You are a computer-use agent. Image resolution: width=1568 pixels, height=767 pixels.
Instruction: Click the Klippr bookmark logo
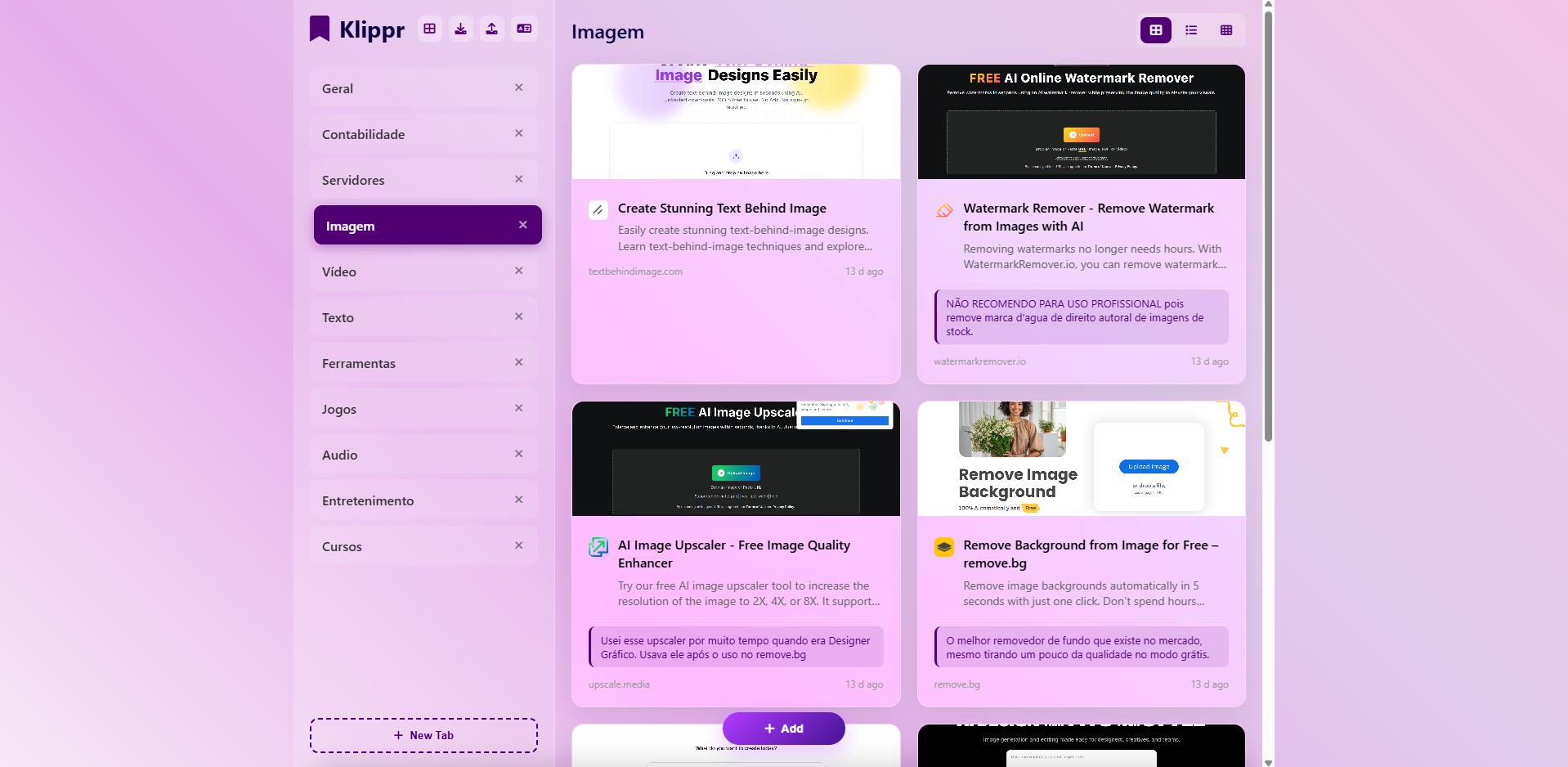[x=320, y=29]
